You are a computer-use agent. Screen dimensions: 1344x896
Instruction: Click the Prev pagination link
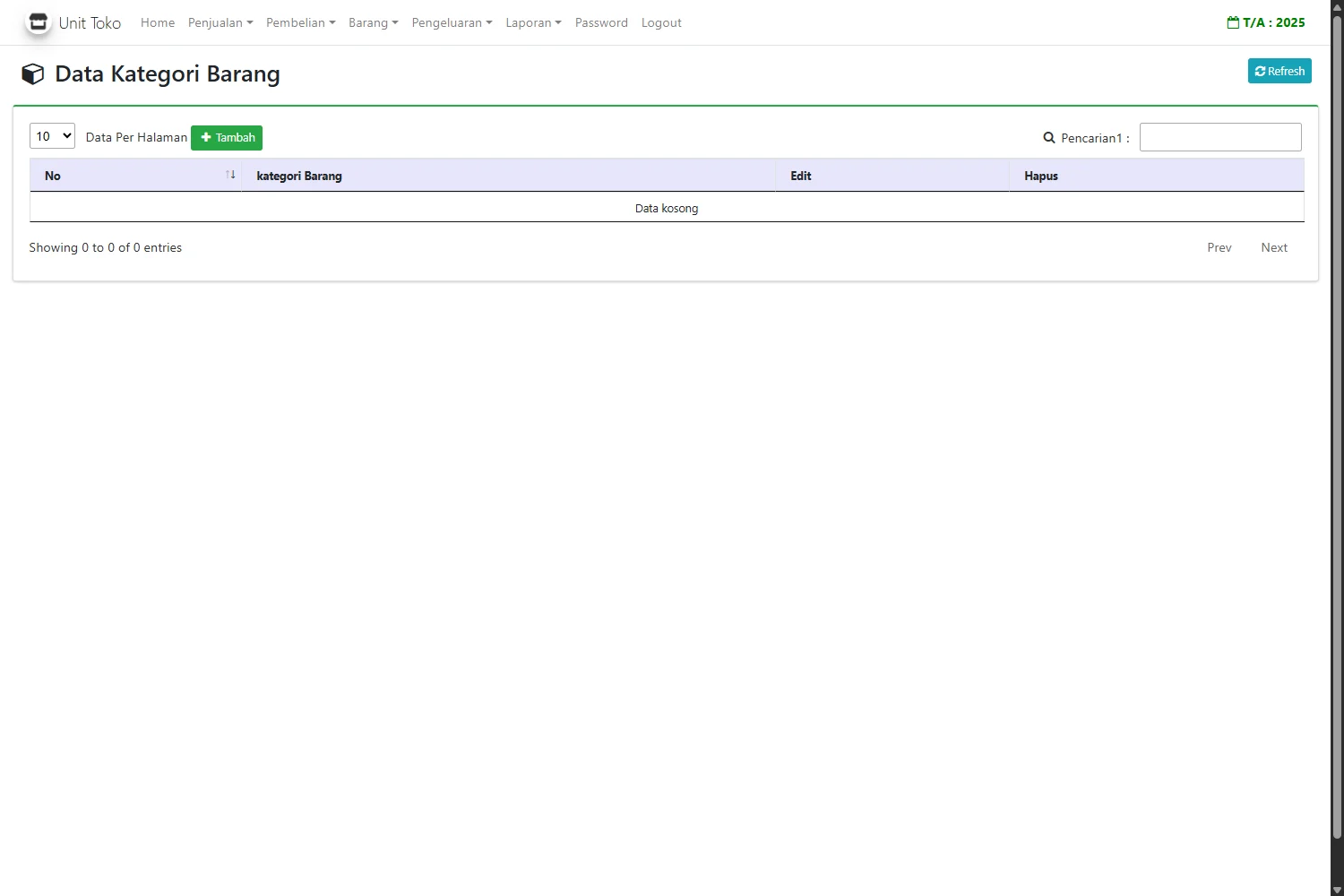click(x=1219, y=247)
